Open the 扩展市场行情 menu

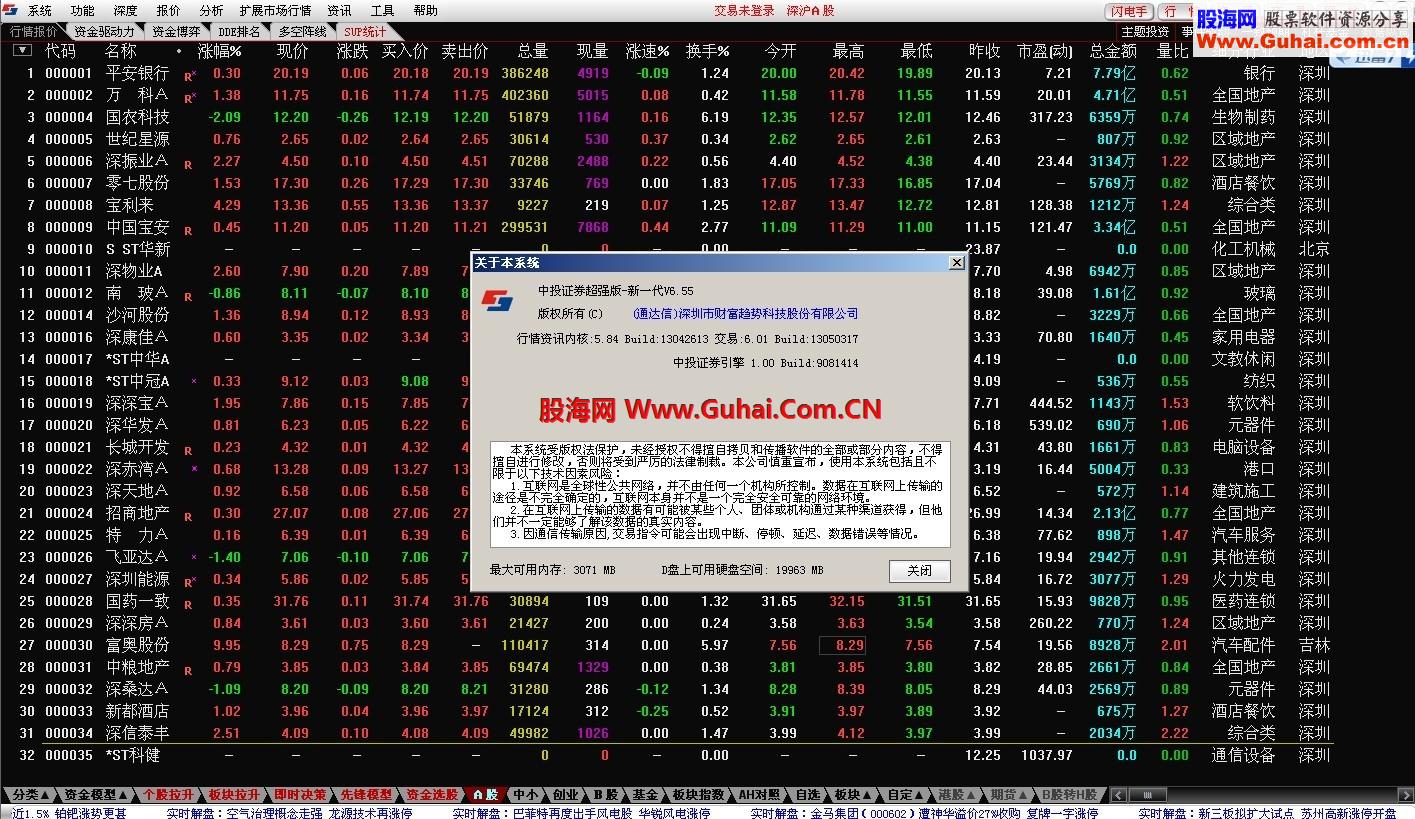pyautogui.click(x=276, y=11)
